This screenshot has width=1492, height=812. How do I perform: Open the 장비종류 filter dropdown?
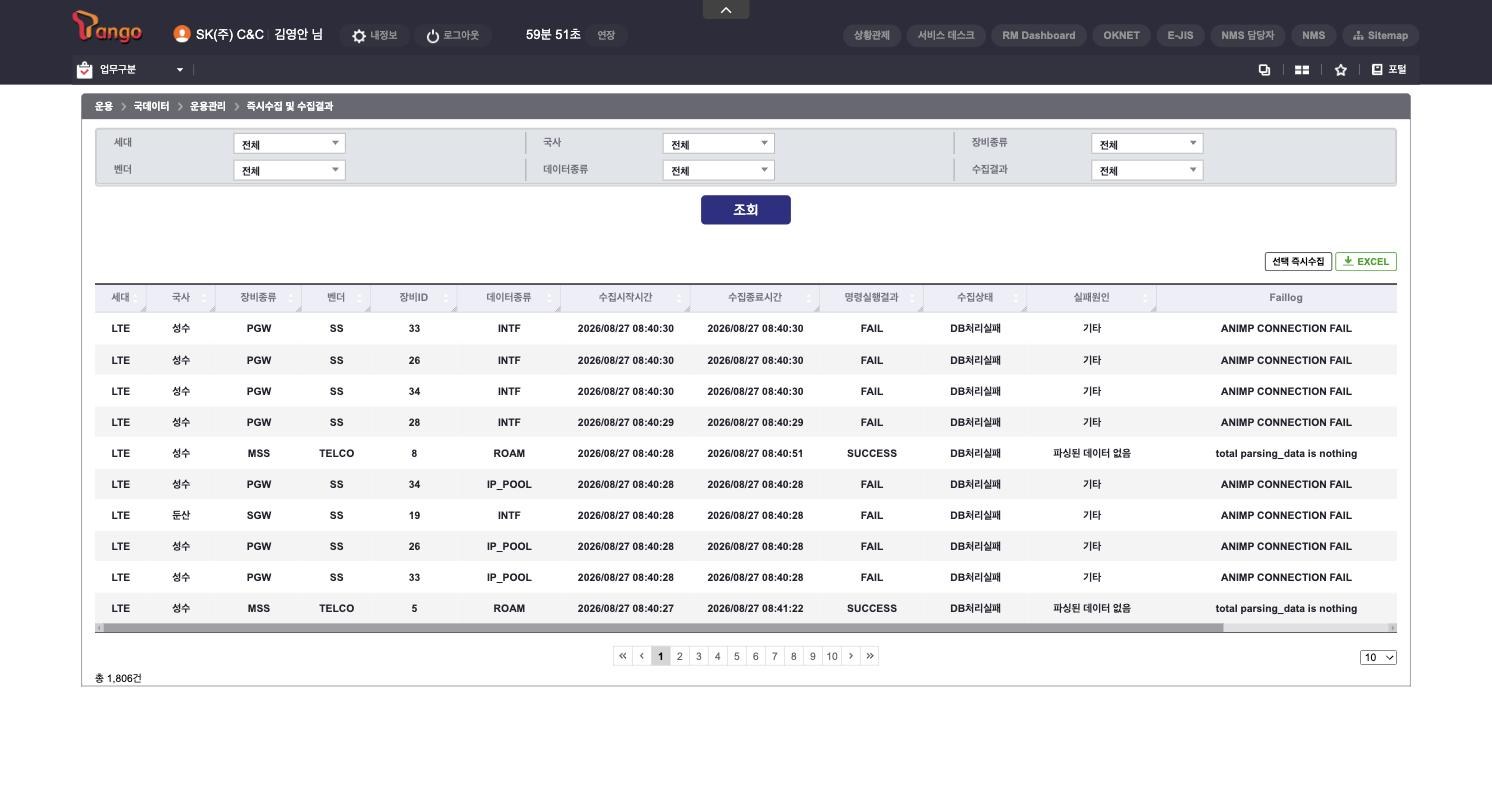coord(1147,144)
